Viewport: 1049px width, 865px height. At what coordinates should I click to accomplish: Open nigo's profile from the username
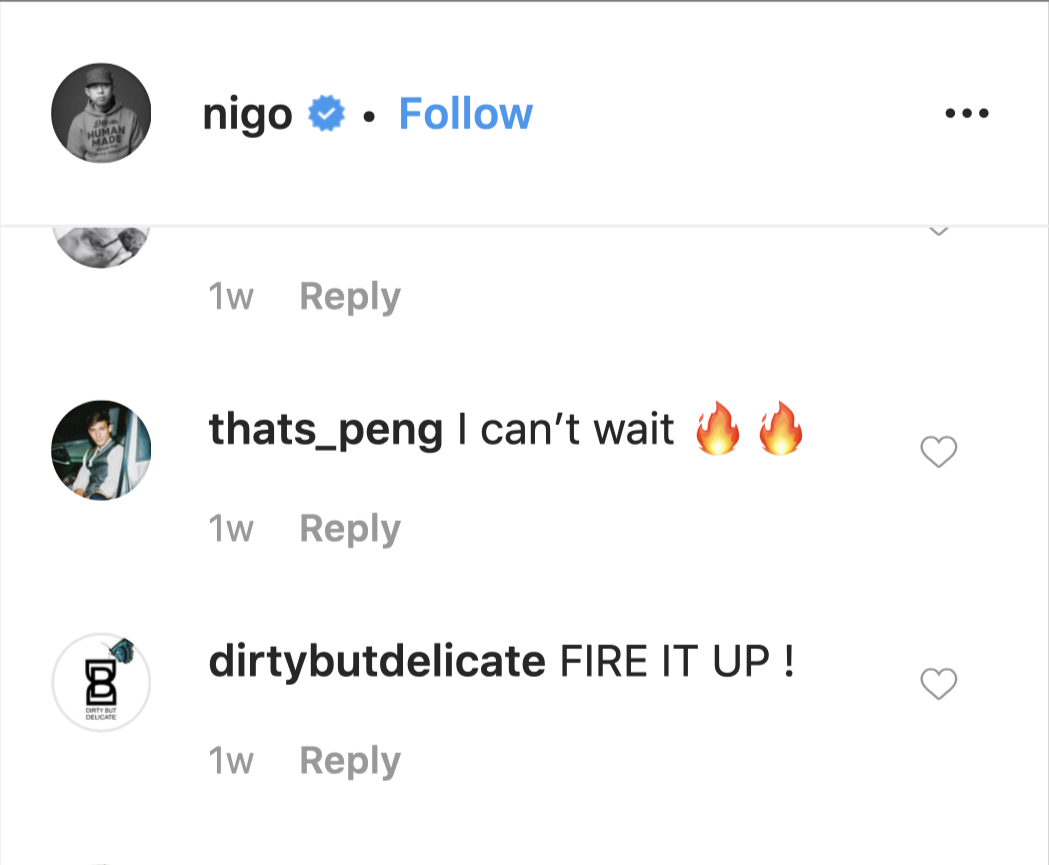(247, 115)
